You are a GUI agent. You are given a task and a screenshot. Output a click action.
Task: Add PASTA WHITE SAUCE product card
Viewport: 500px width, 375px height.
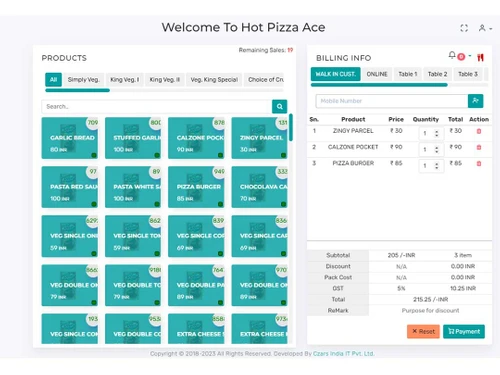click(133, 187)
